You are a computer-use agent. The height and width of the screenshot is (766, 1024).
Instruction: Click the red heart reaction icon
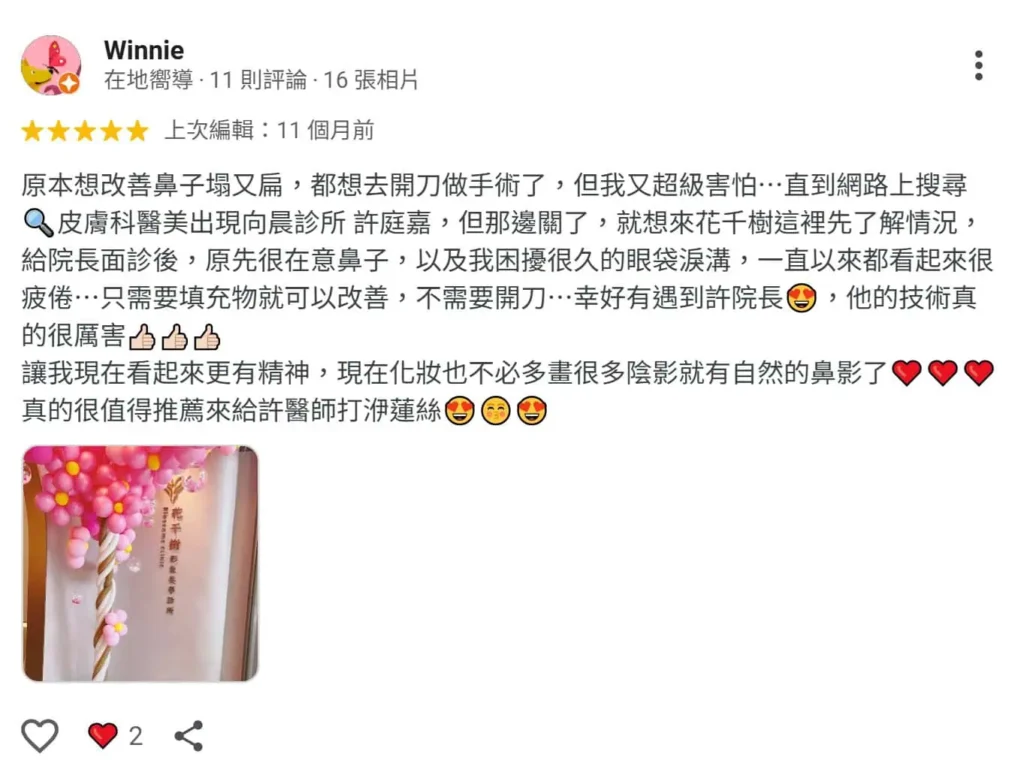tap(103, 736)
